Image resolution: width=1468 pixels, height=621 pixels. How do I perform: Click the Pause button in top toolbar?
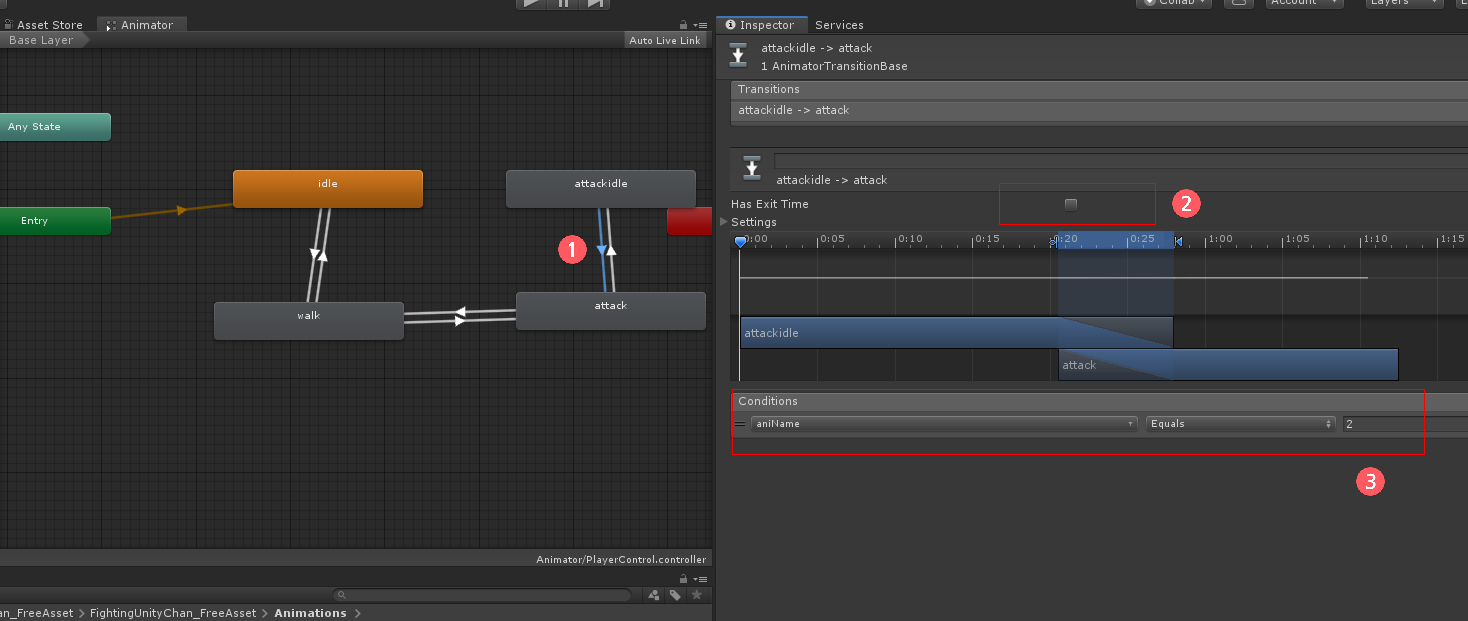(x=563, y=3)
